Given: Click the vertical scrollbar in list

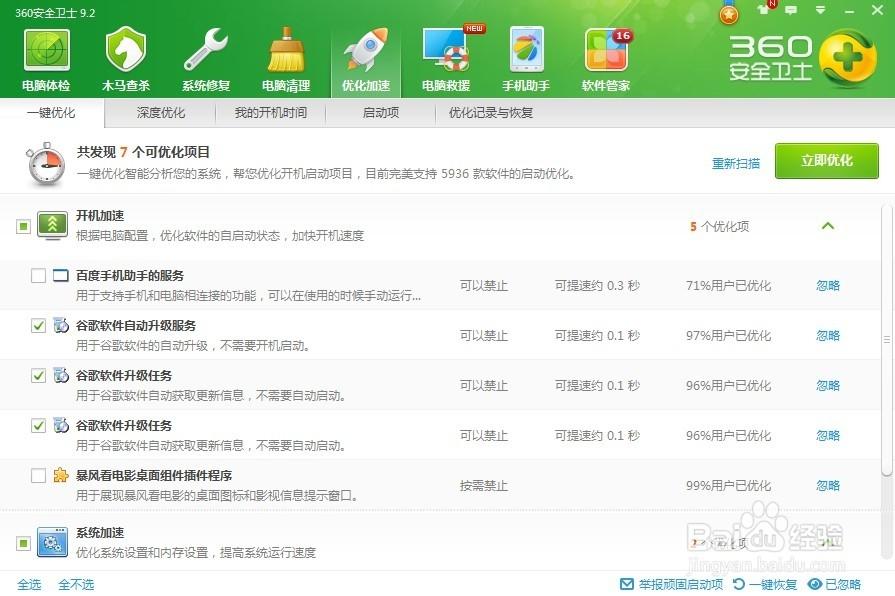Looking at the screenshot, I should (x=886, y=340).
